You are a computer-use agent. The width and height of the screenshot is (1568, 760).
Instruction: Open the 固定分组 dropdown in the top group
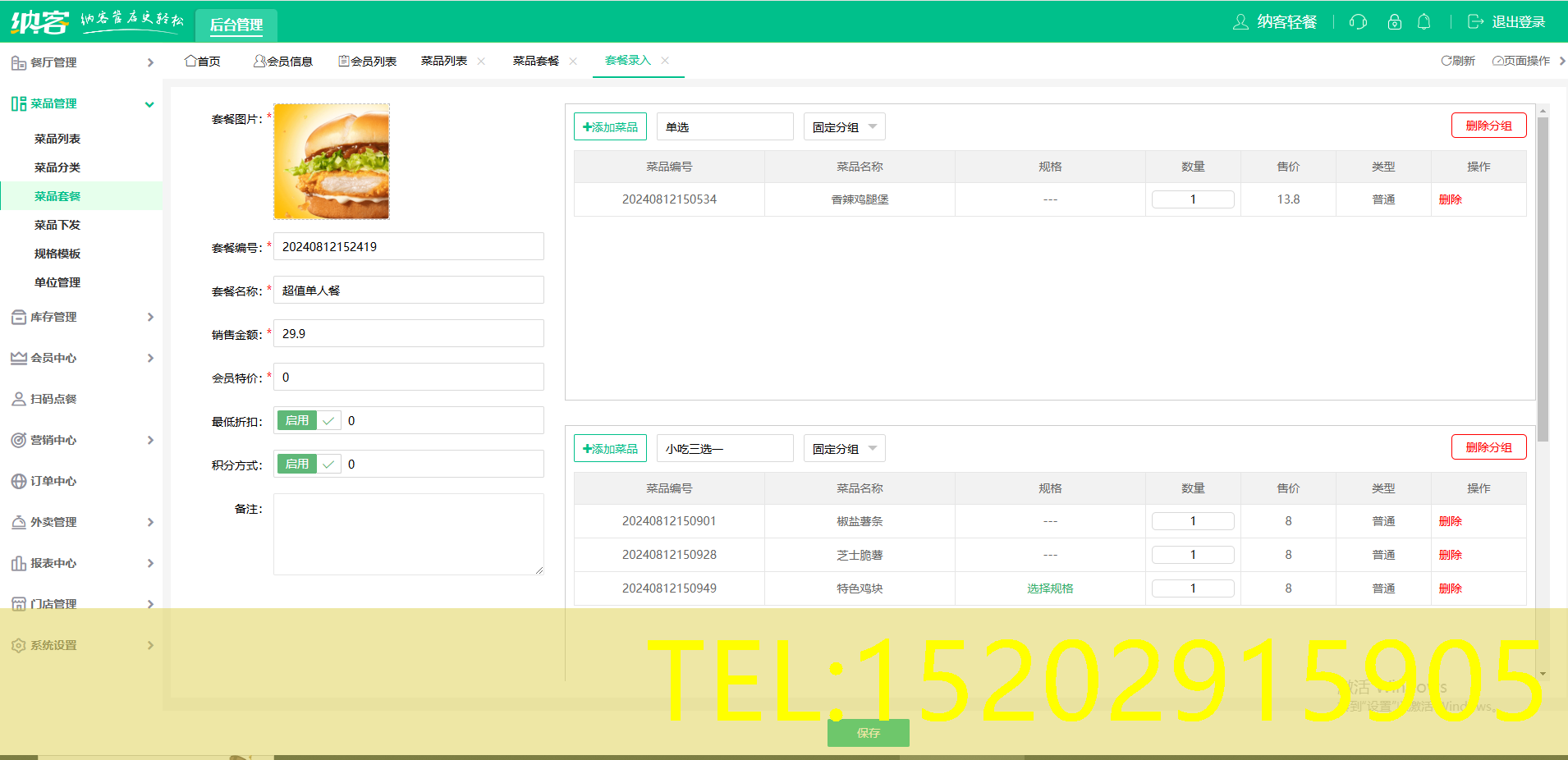(x=843, y=126)
